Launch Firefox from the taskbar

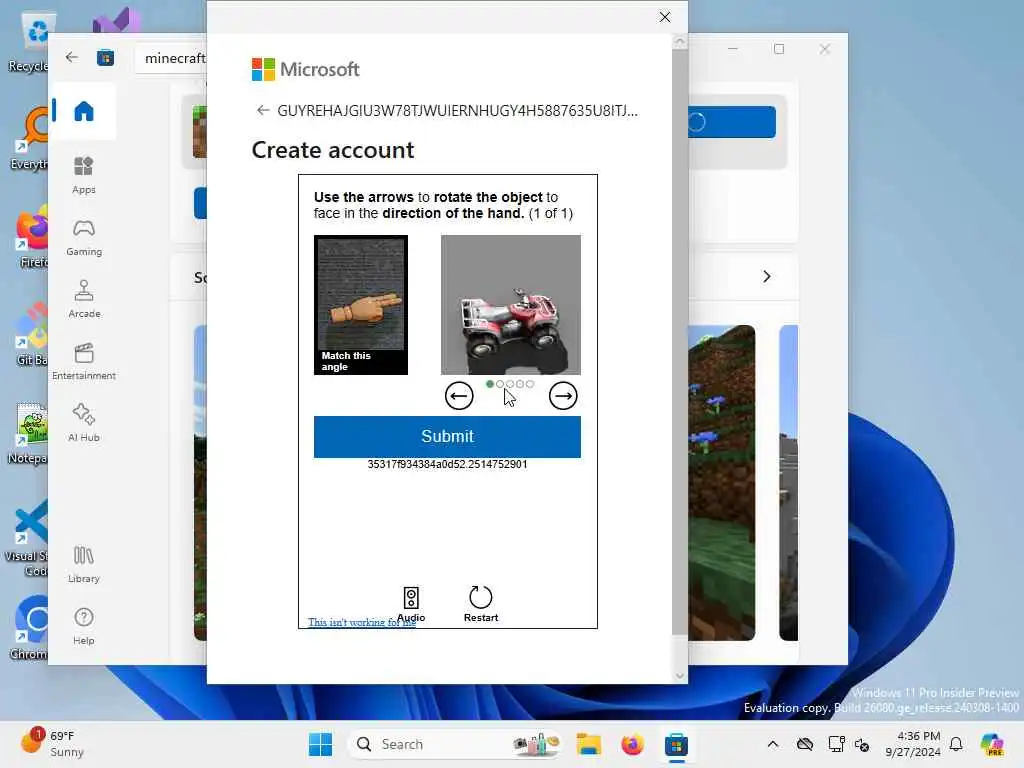tap(632, 744)
